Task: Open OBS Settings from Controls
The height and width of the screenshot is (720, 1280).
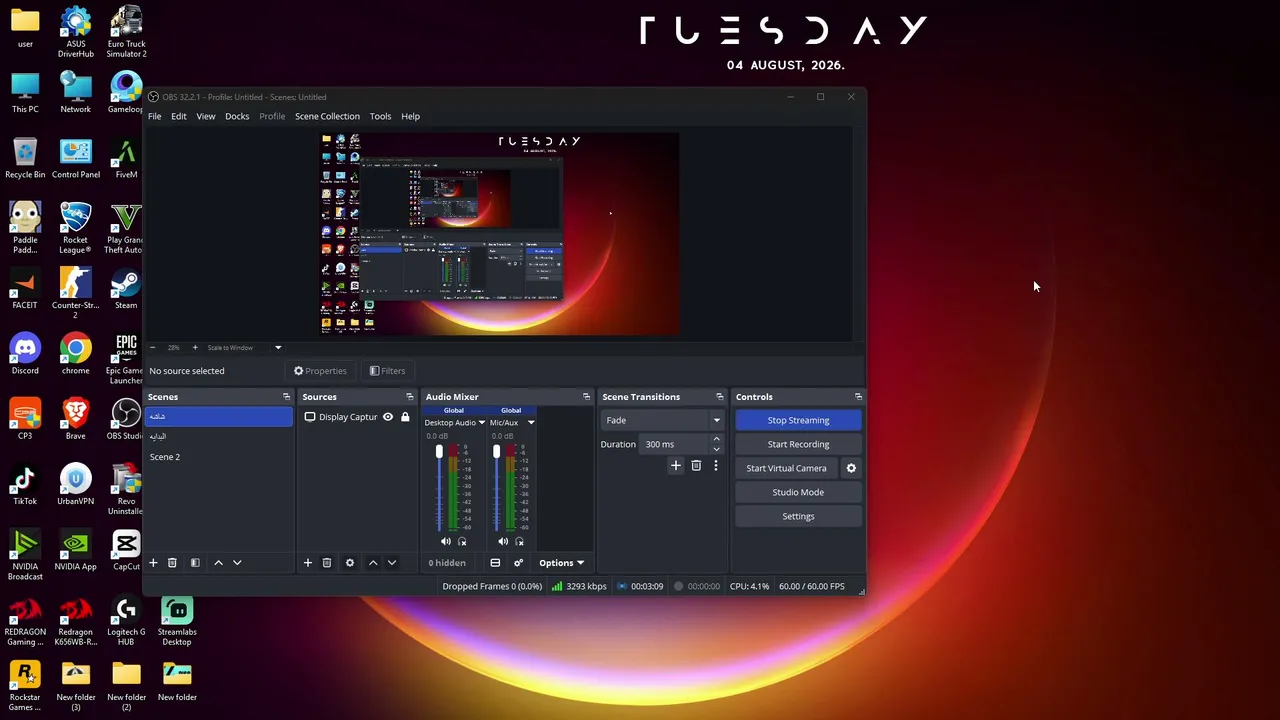Action: 798,516
